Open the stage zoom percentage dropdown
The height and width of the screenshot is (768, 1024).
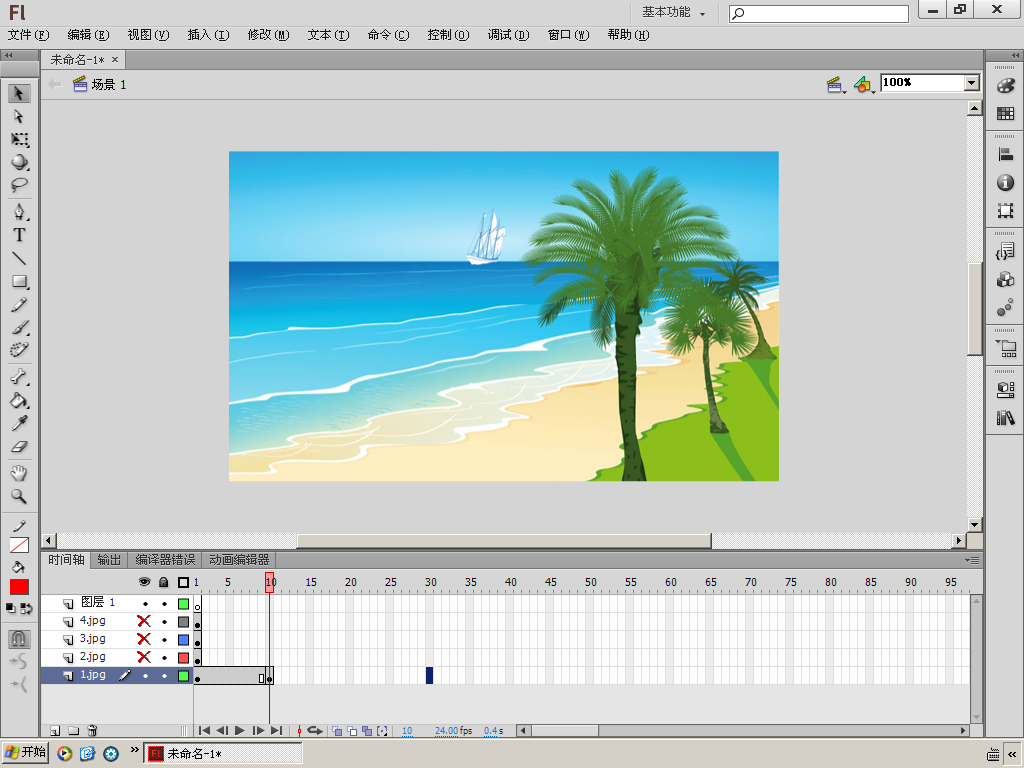971,83
